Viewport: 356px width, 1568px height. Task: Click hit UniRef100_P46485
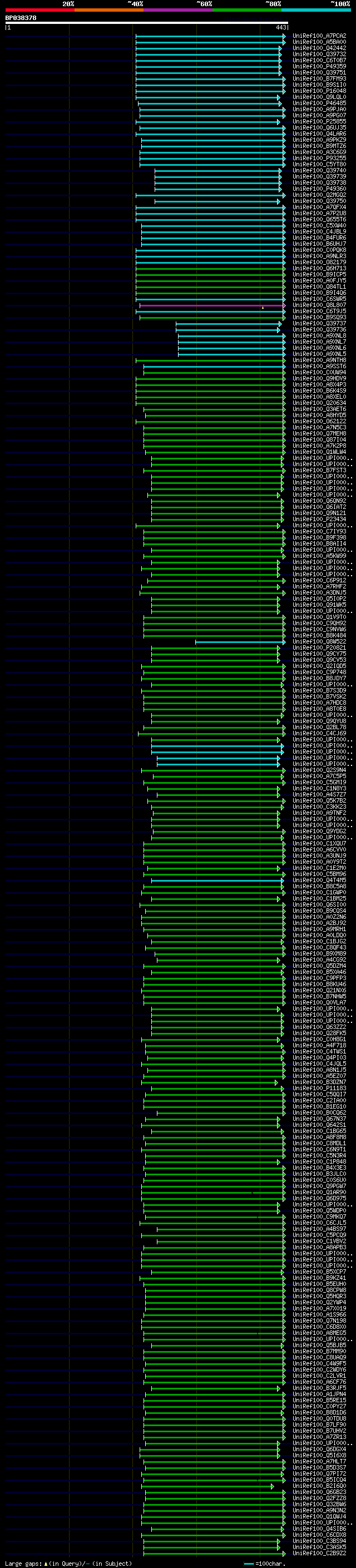(x=319, y=103)
